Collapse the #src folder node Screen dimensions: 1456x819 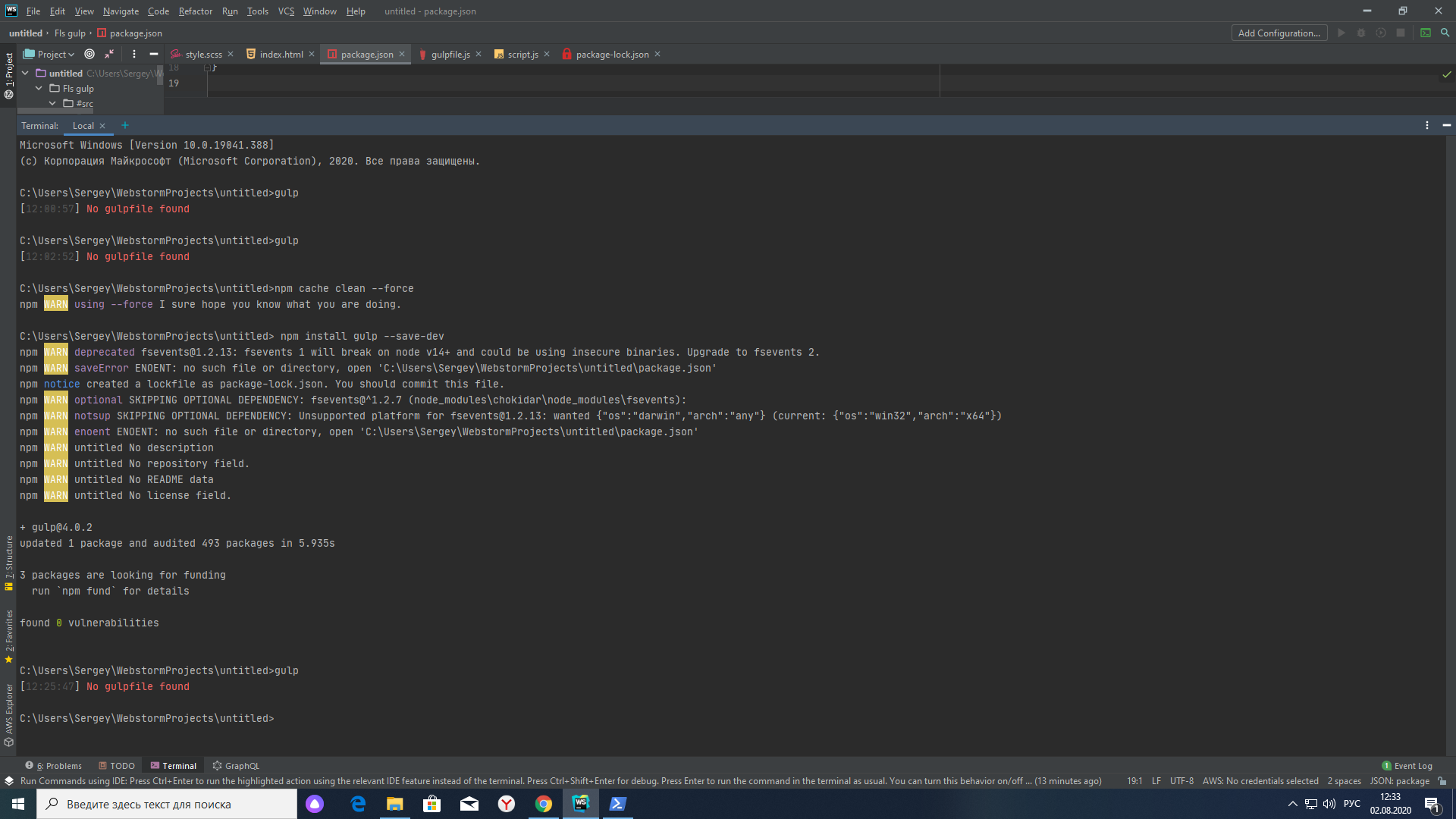pyautogui.click(x=52, y=104)
